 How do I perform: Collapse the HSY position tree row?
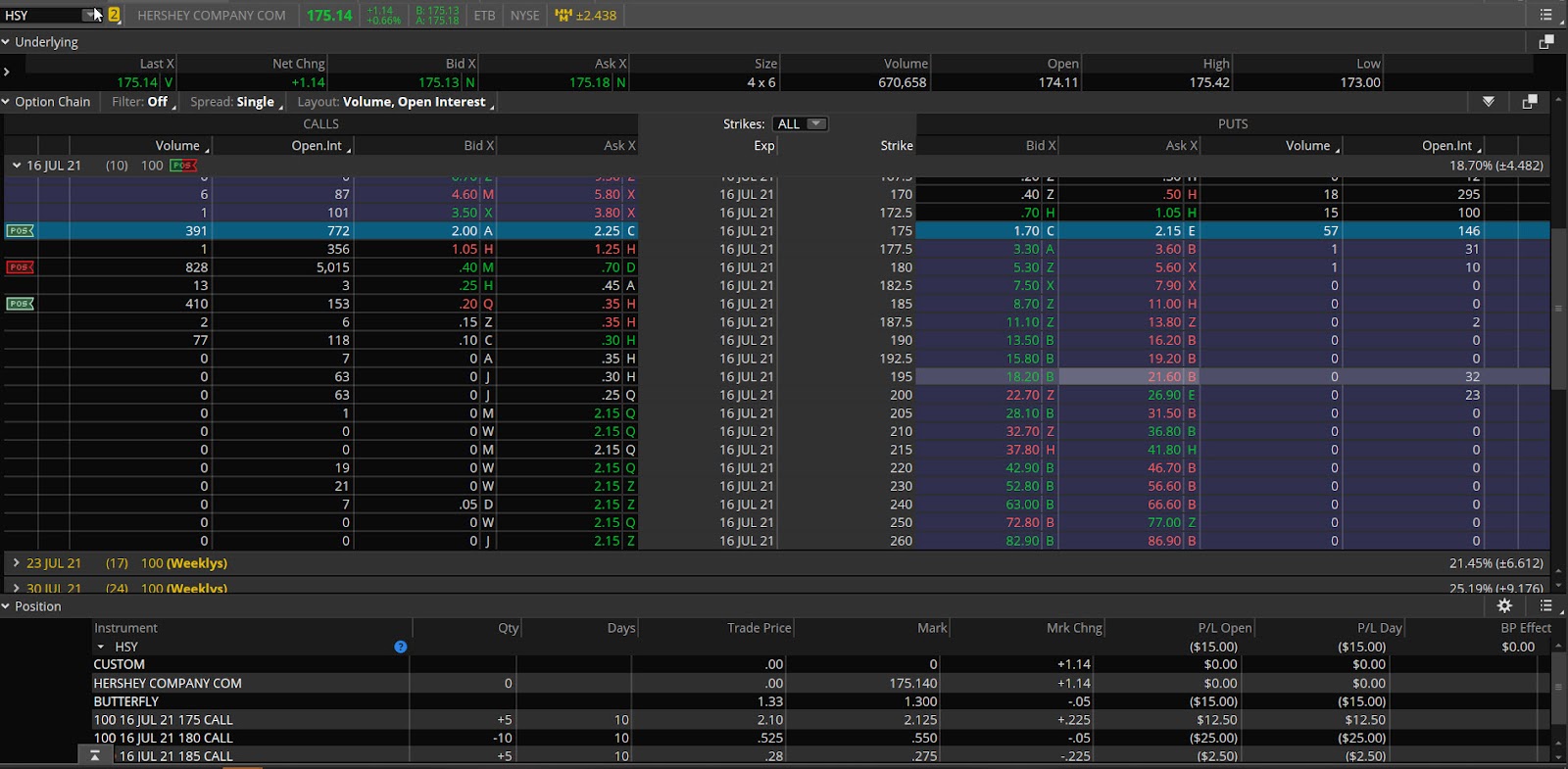pyautogui.click(x=100, y=647)
